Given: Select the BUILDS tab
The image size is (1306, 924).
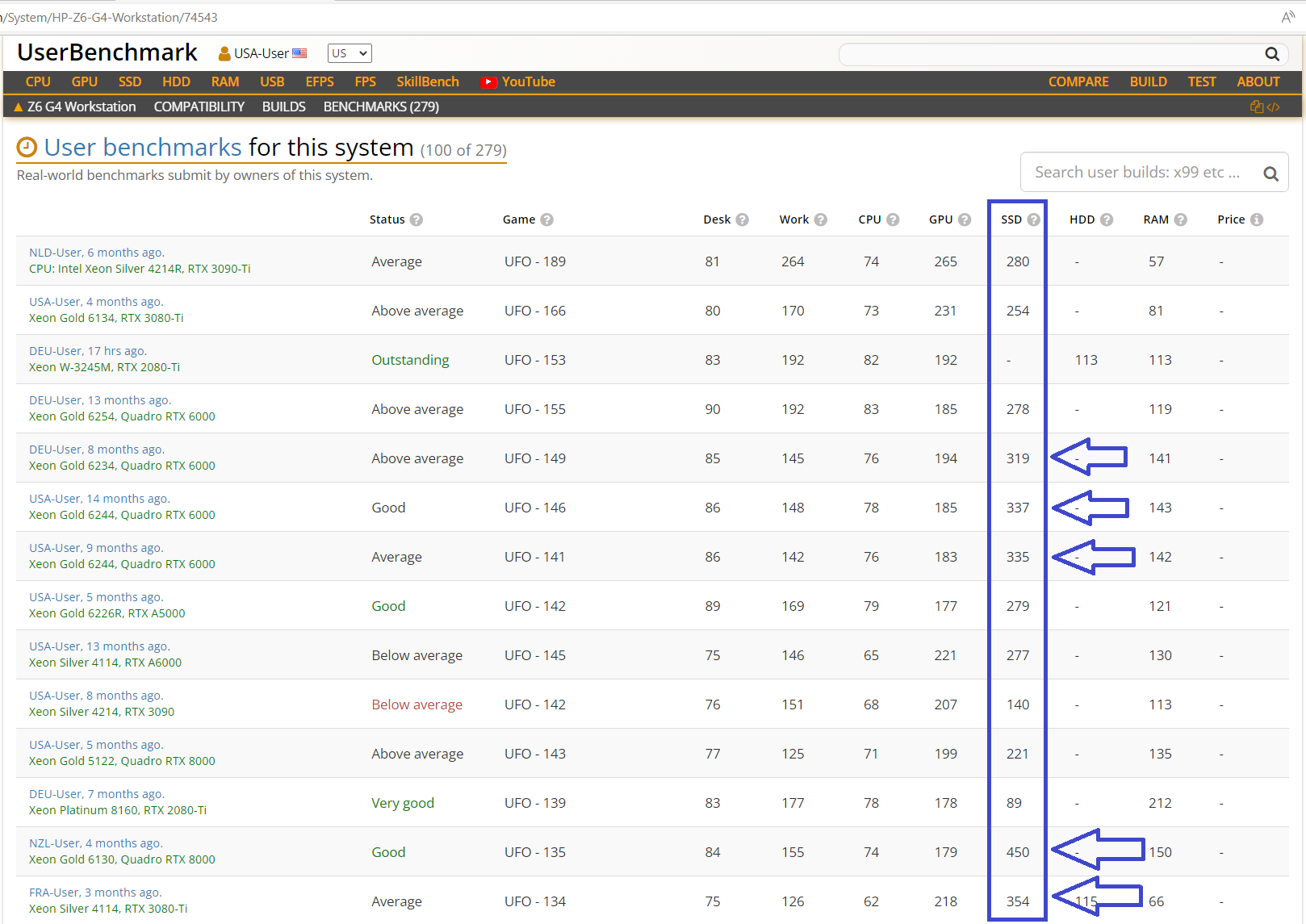Looking at the screenshot, I should [284, 107].
